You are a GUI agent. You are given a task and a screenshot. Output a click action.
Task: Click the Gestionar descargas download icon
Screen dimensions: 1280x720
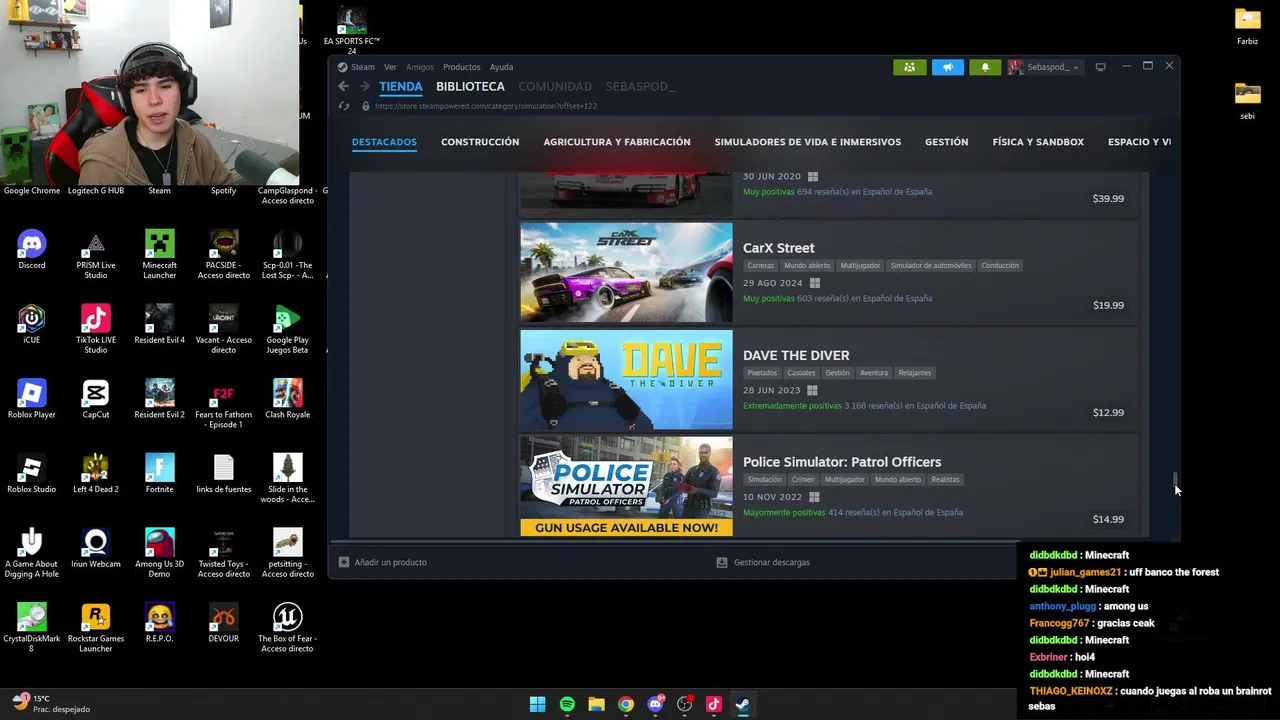coord(722,562)
